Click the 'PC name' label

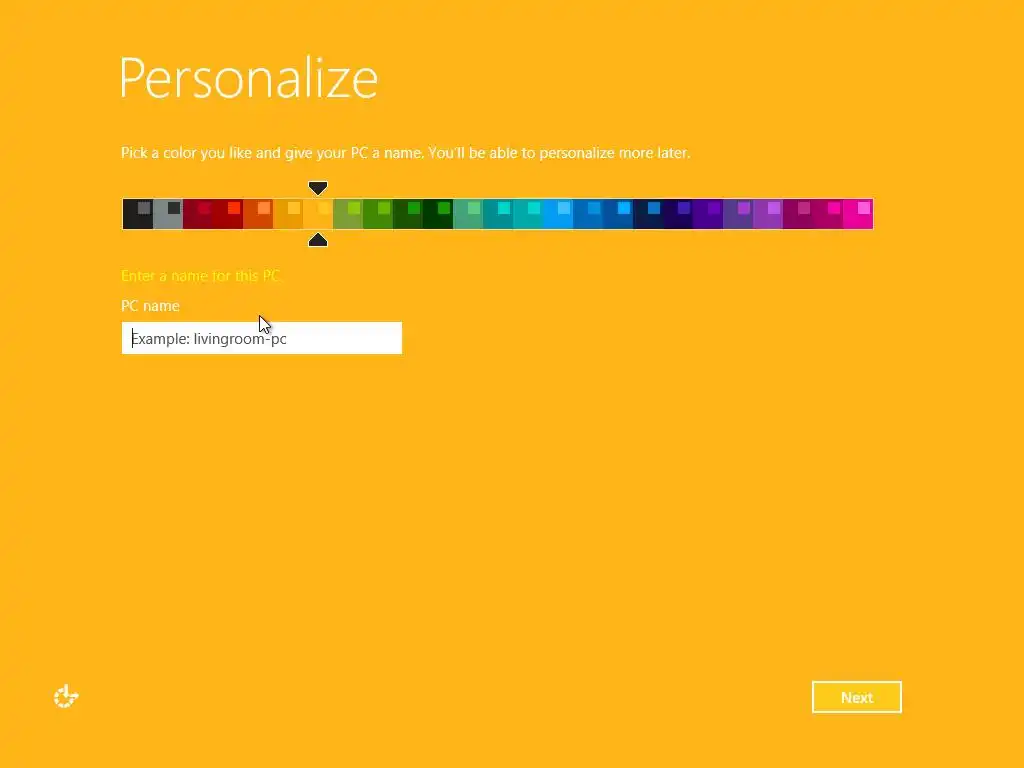pyautogui.click(x=150, y=306)
